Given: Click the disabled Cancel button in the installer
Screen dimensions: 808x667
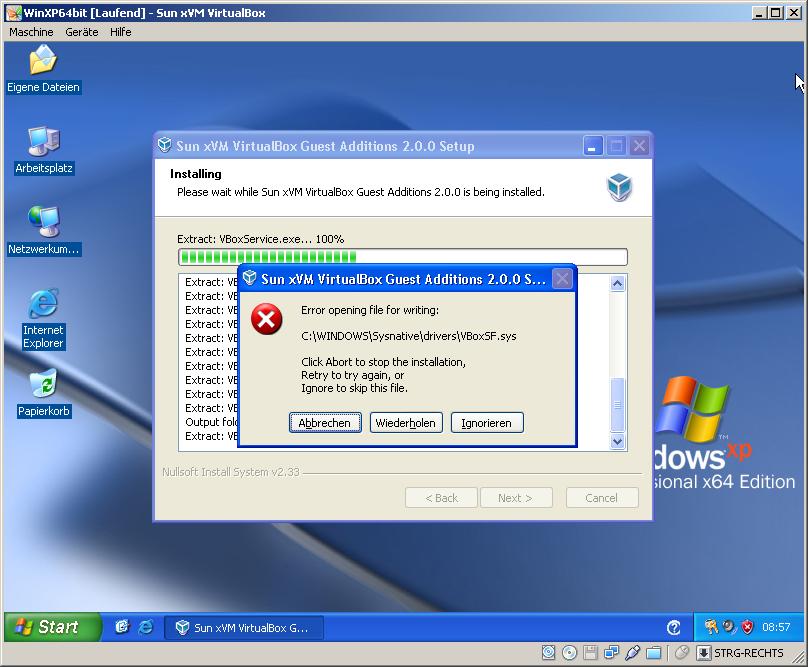Looking at the screenshot, I should pos(602,498).
